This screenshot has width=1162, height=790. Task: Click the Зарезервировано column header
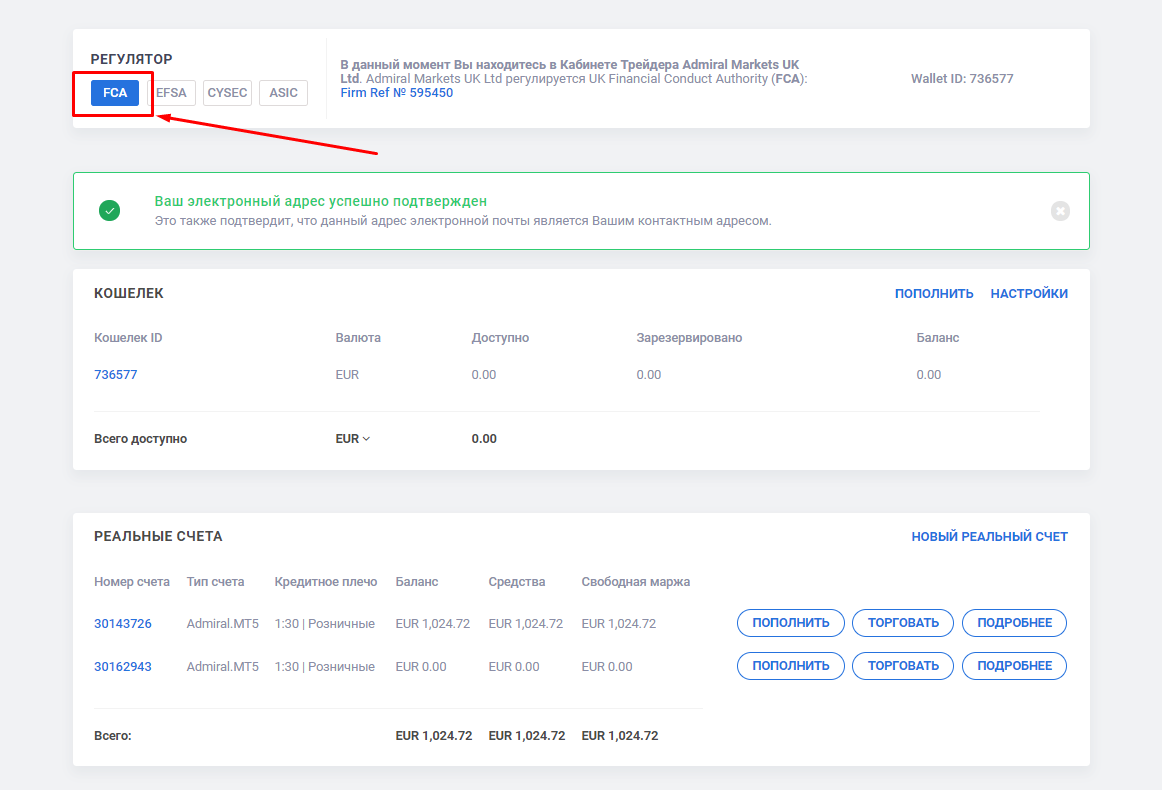[689, 338]
